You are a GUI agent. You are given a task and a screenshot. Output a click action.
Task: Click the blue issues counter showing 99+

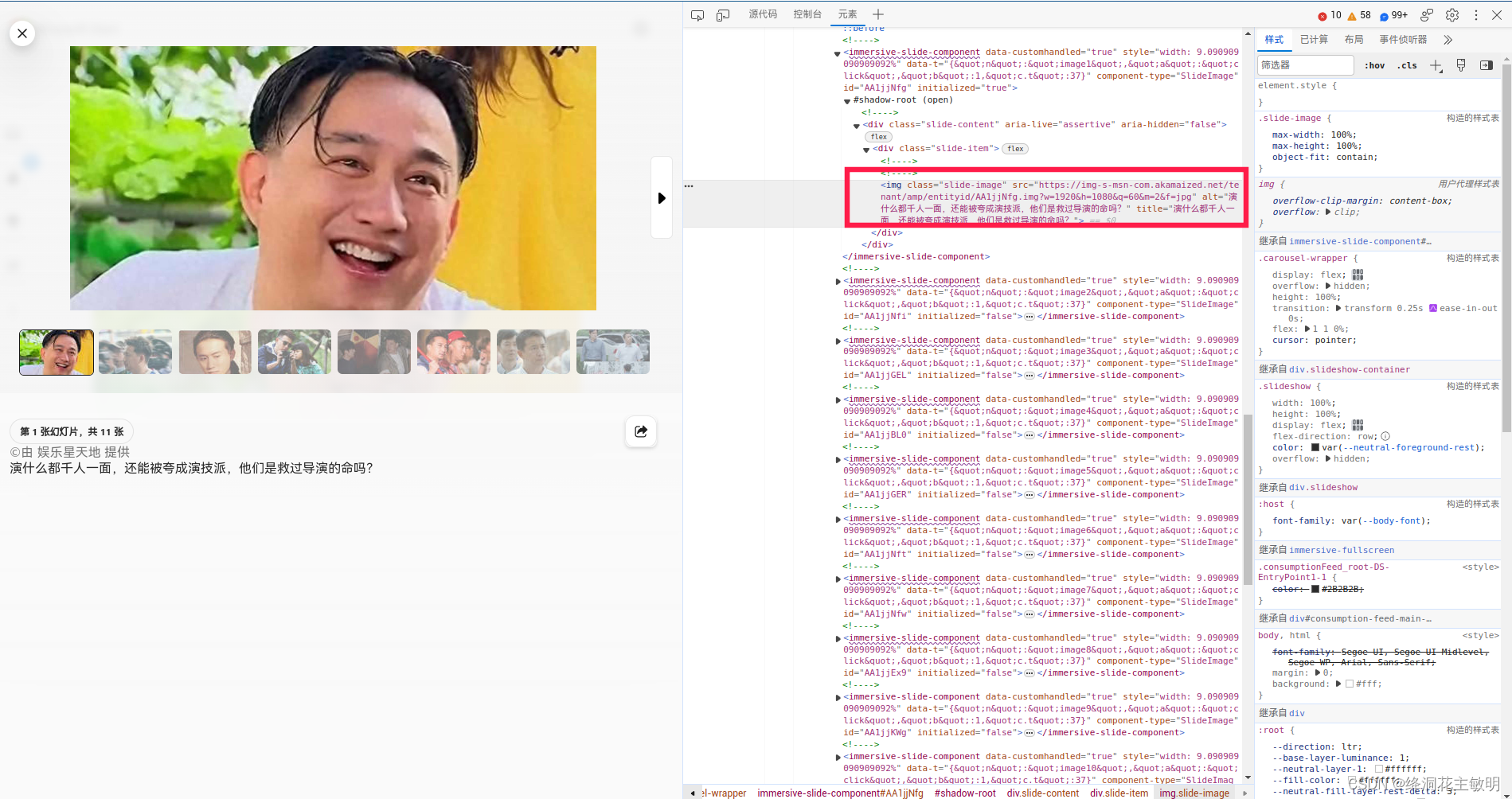(x=1393, y=15)
